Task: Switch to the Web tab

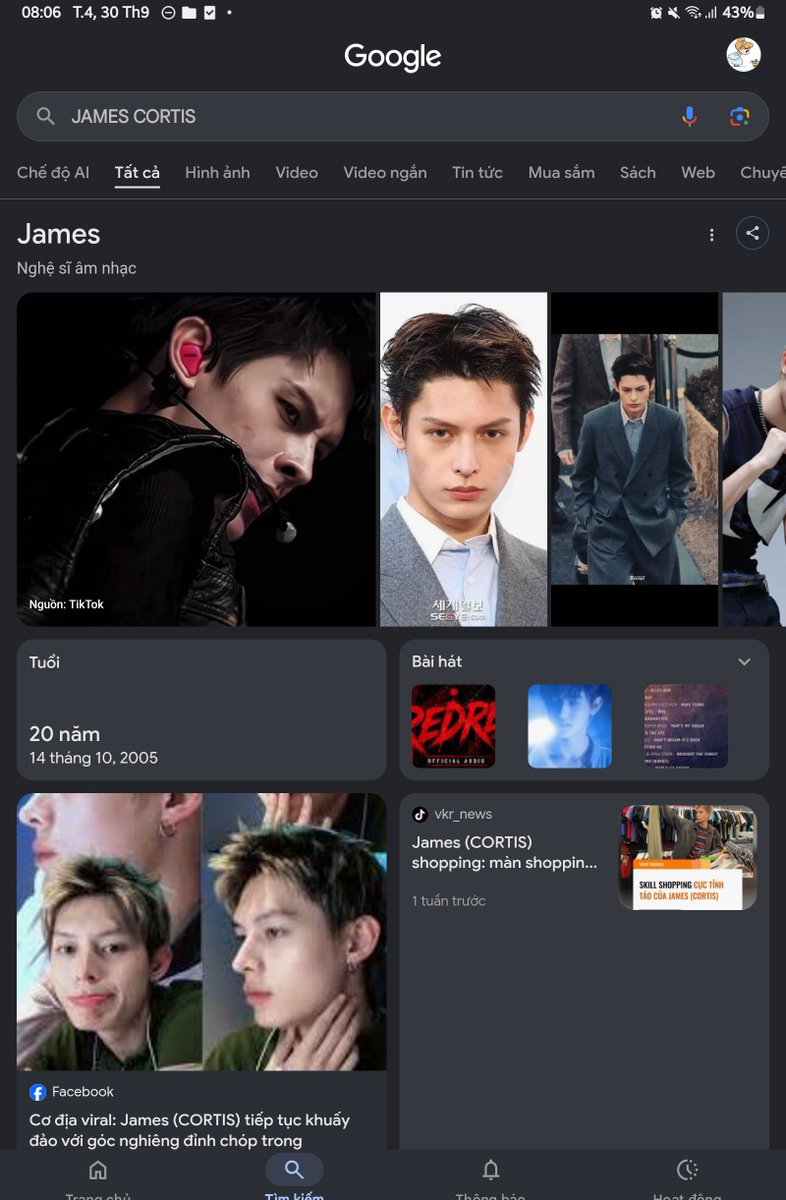Action: (698, 172)
